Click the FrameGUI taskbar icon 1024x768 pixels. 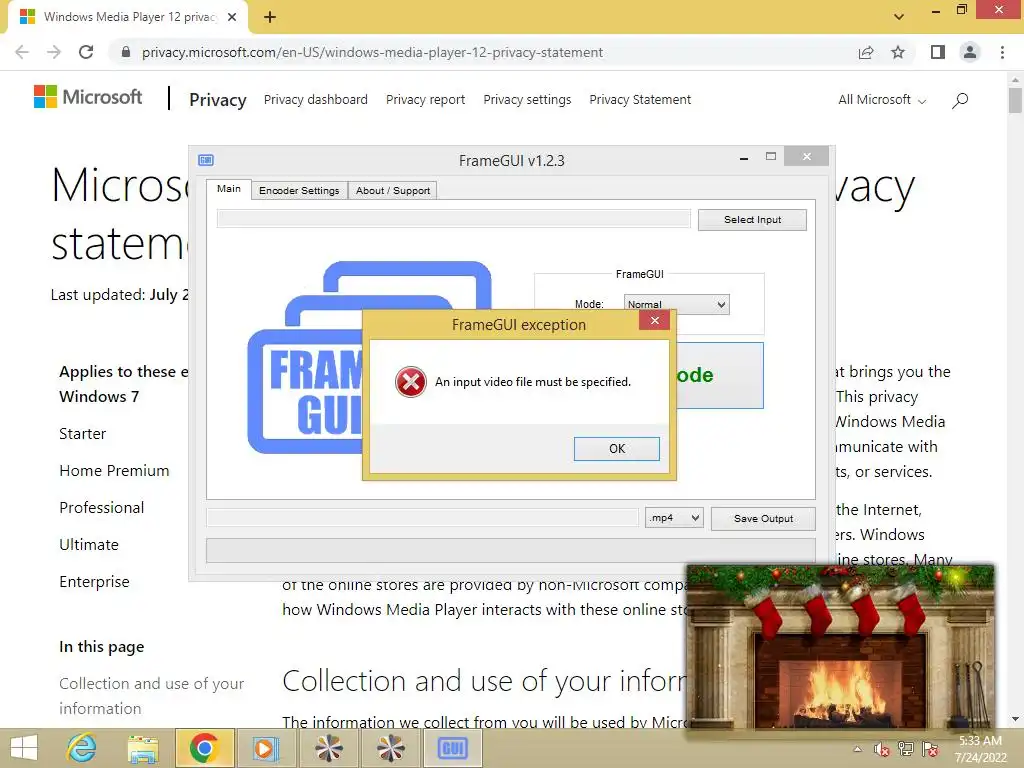click(x=453, y=748)
